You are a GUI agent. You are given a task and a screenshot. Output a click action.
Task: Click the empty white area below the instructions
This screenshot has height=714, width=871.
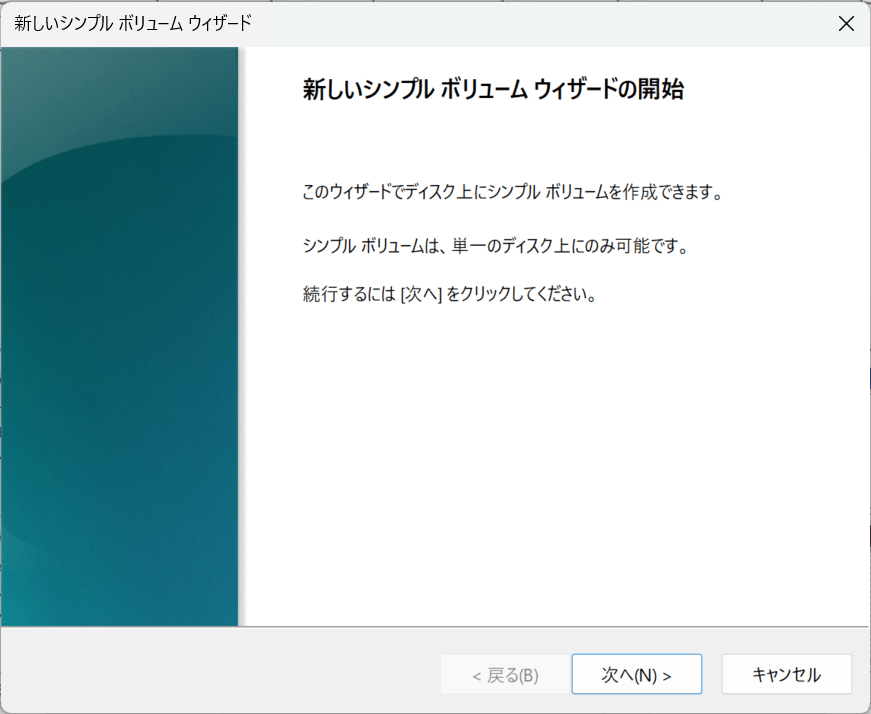(555, 461)
